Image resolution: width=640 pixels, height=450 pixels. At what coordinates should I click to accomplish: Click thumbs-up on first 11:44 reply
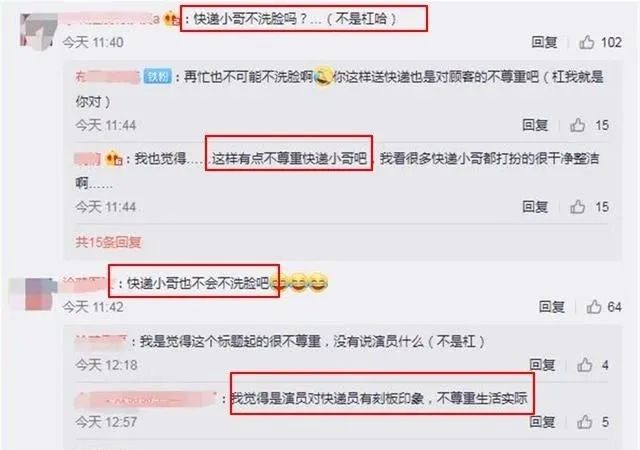[x=577, y=125]
